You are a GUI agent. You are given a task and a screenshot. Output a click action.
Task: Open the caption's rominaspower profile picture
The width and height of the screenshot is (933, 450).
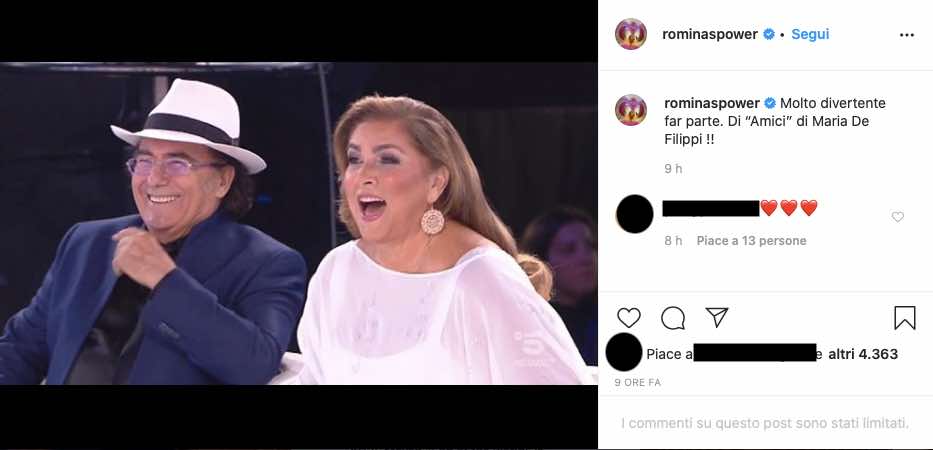point(633,111)
